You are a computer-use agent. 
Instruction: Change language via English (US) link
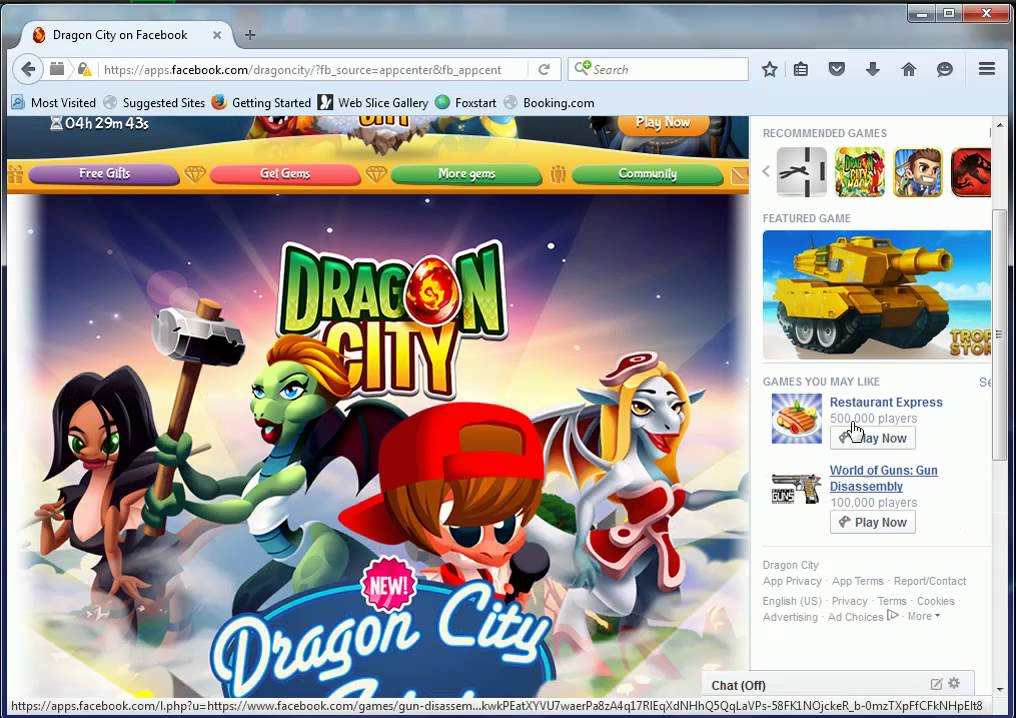(792, 601)
